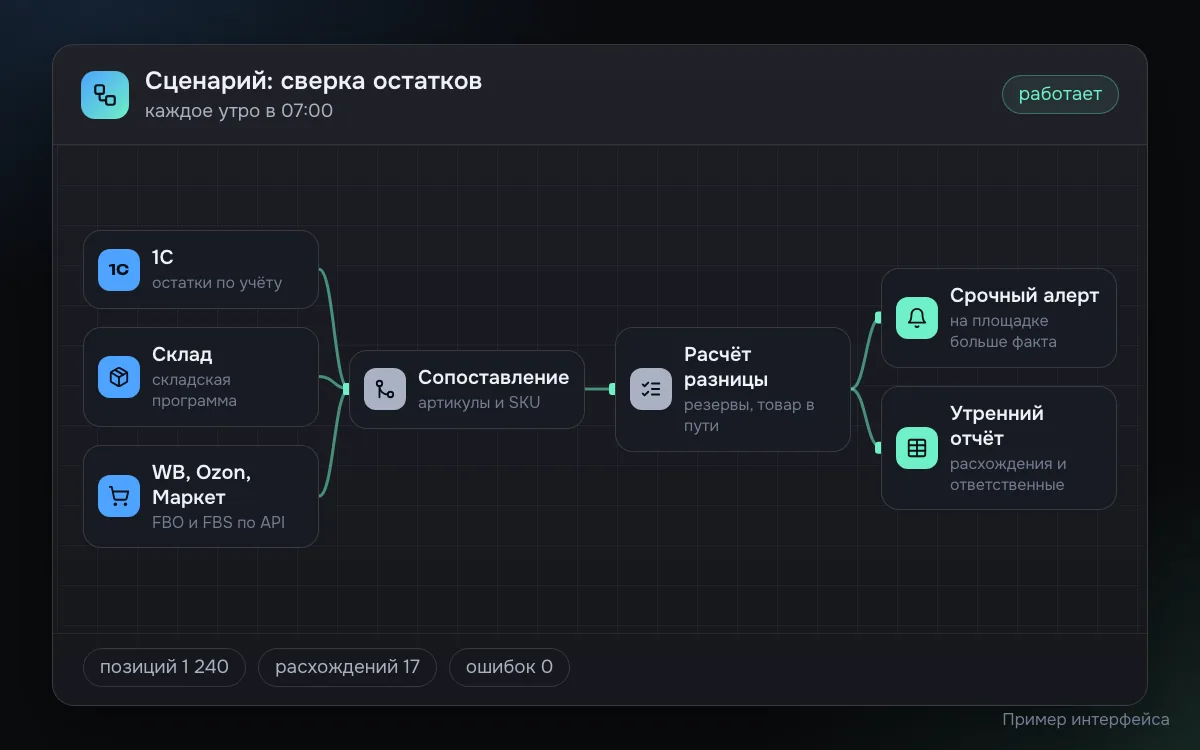Click the shopping cart marketplace icon
This screenshot has width=1200, height=750.
coord(119,496)
